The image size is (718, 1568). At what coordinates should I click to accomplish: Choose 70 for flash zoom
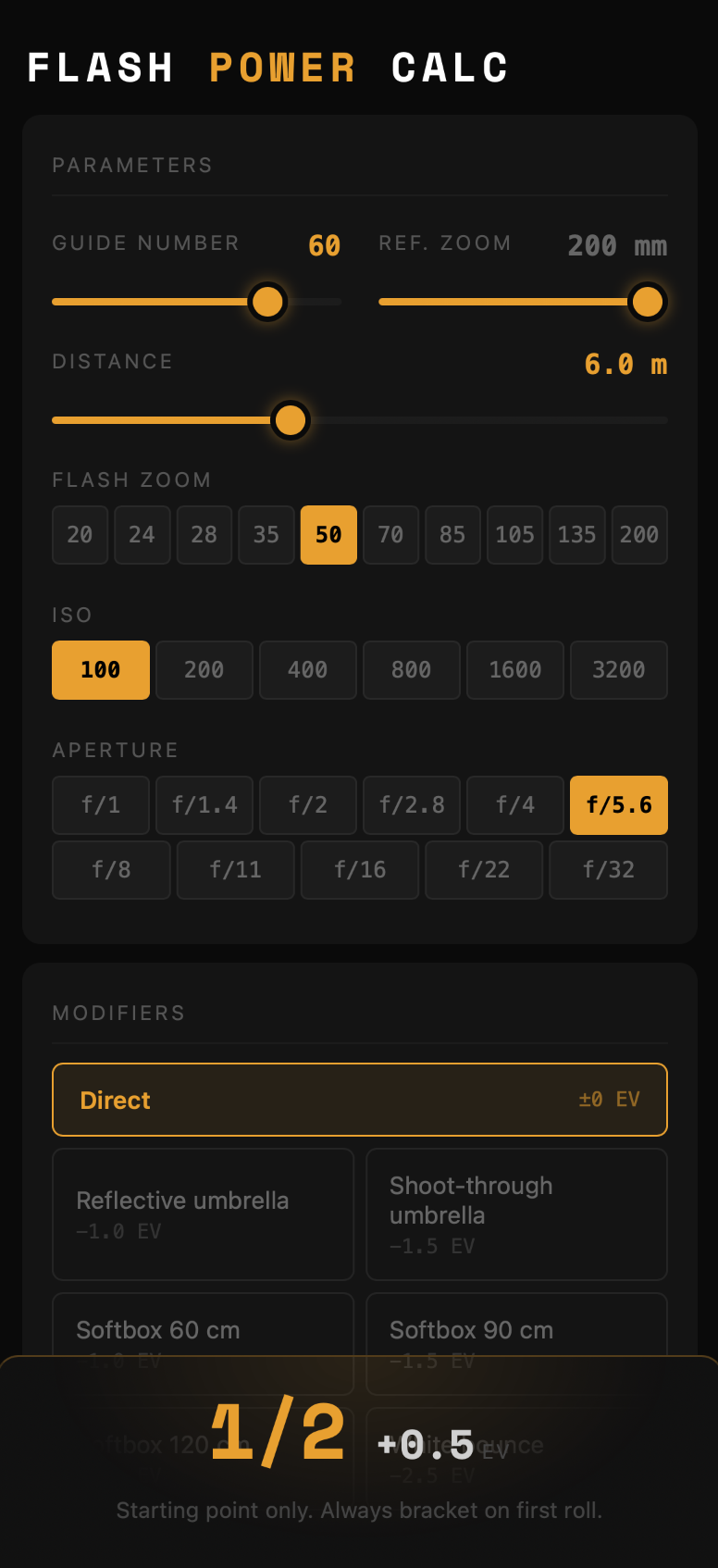[390, 535]
